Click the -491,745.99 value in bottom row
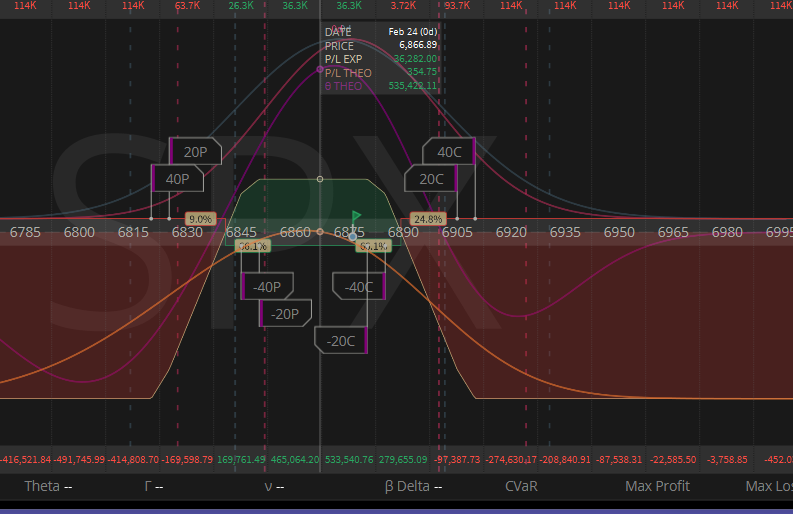 [x=79, y=460]
